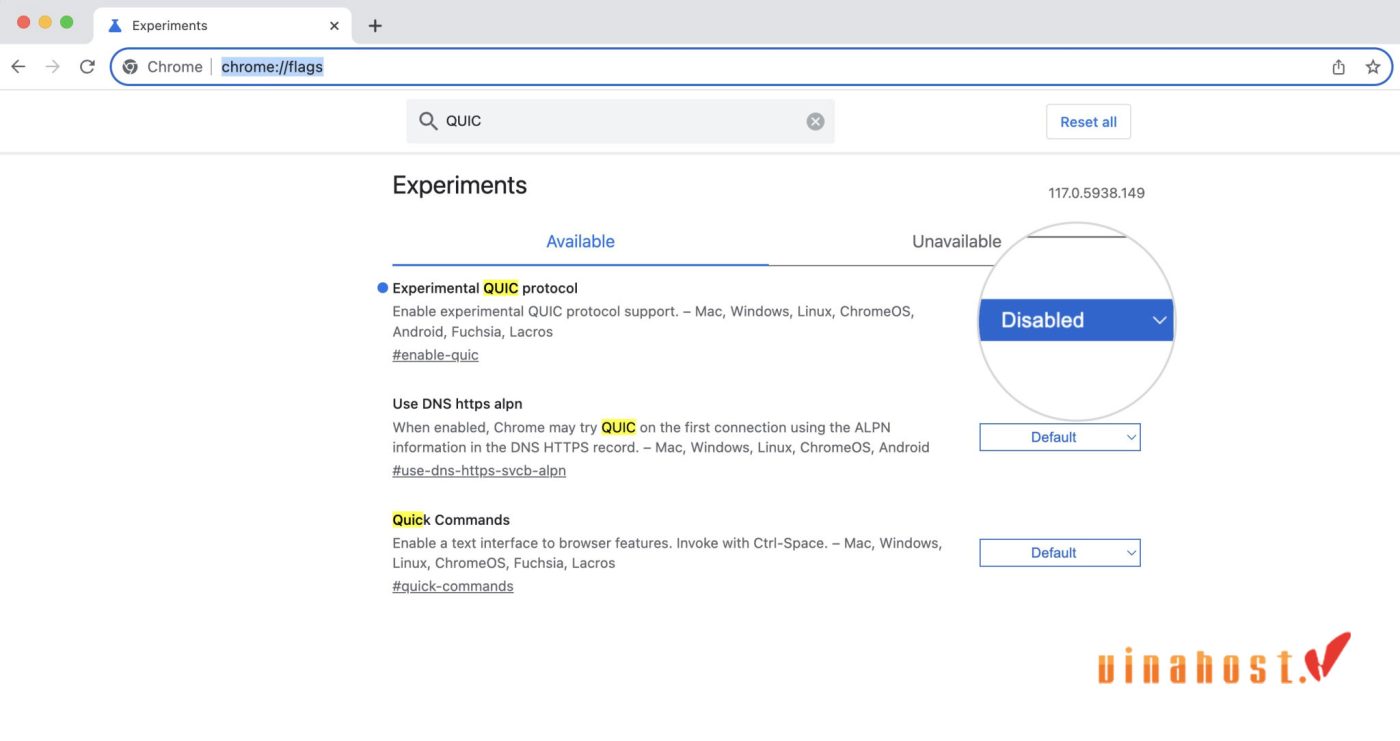Image resolution: width=1400 pixels, height=741 pixels.
Task: Click the browser back arrow
Action: coord(18,67)
